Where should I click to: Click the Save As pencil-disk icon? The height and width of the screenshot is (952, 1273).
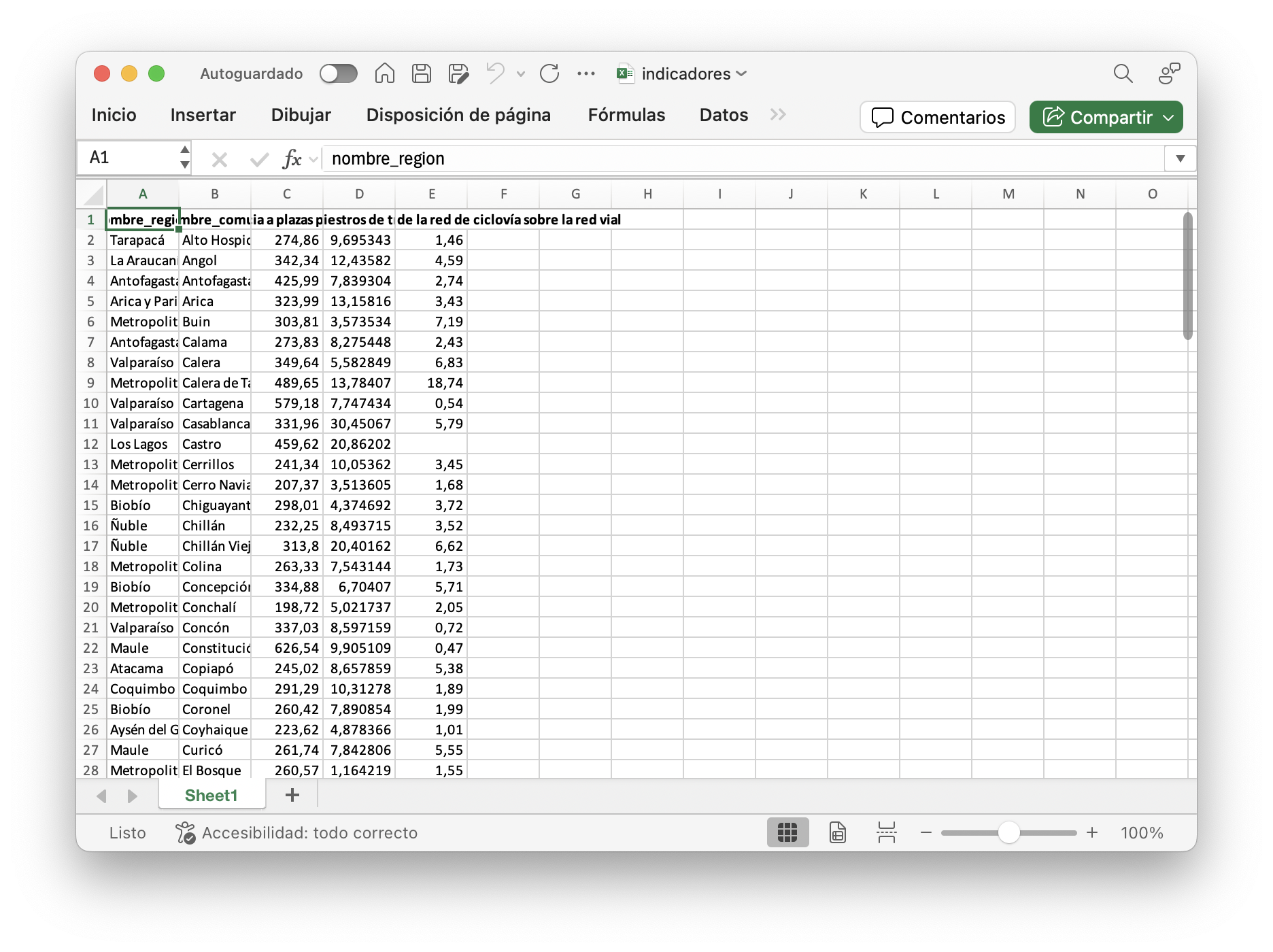coord(458,73)
